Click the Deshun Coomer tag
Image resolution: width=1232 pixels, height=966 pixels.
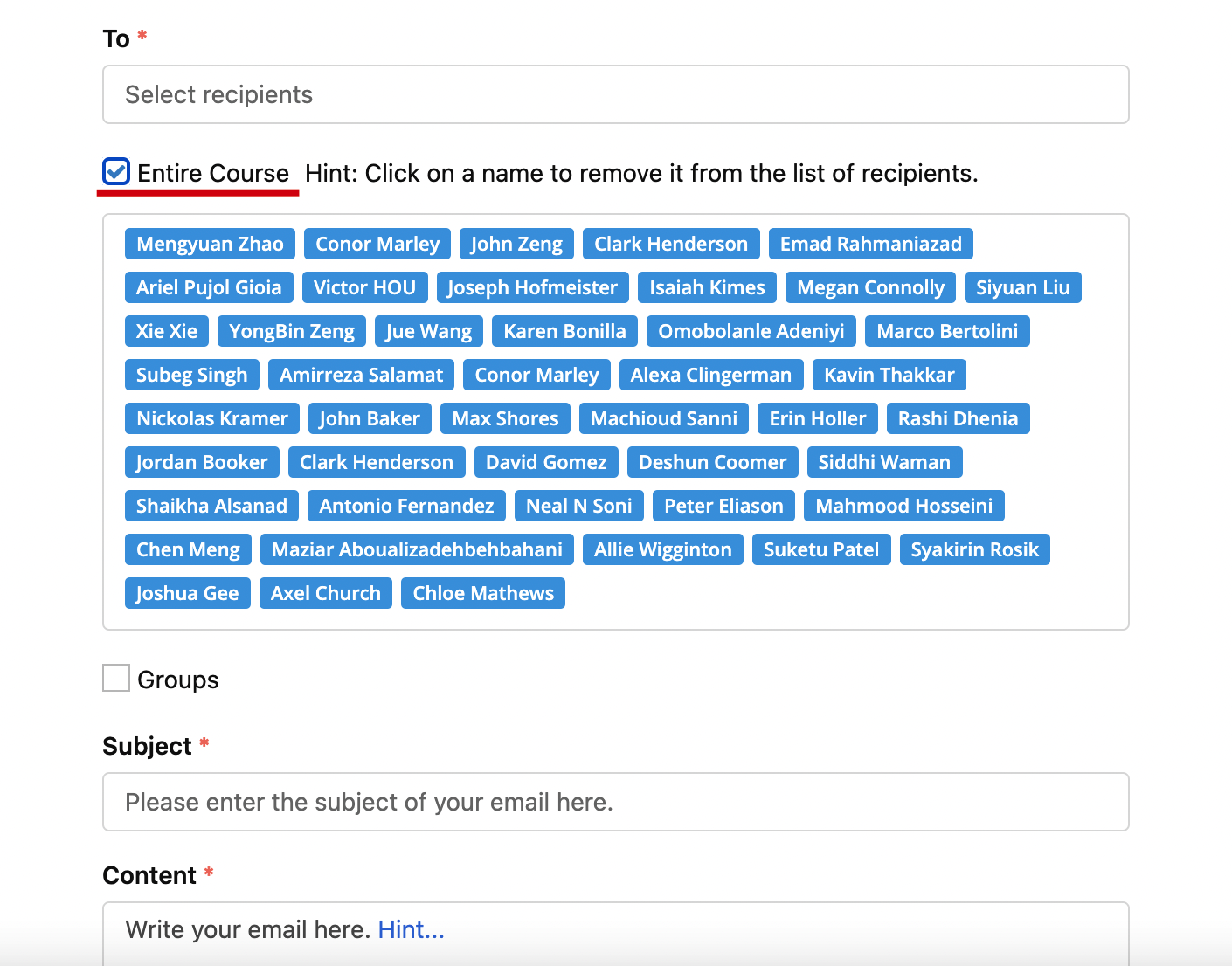(x=713, y=462)
